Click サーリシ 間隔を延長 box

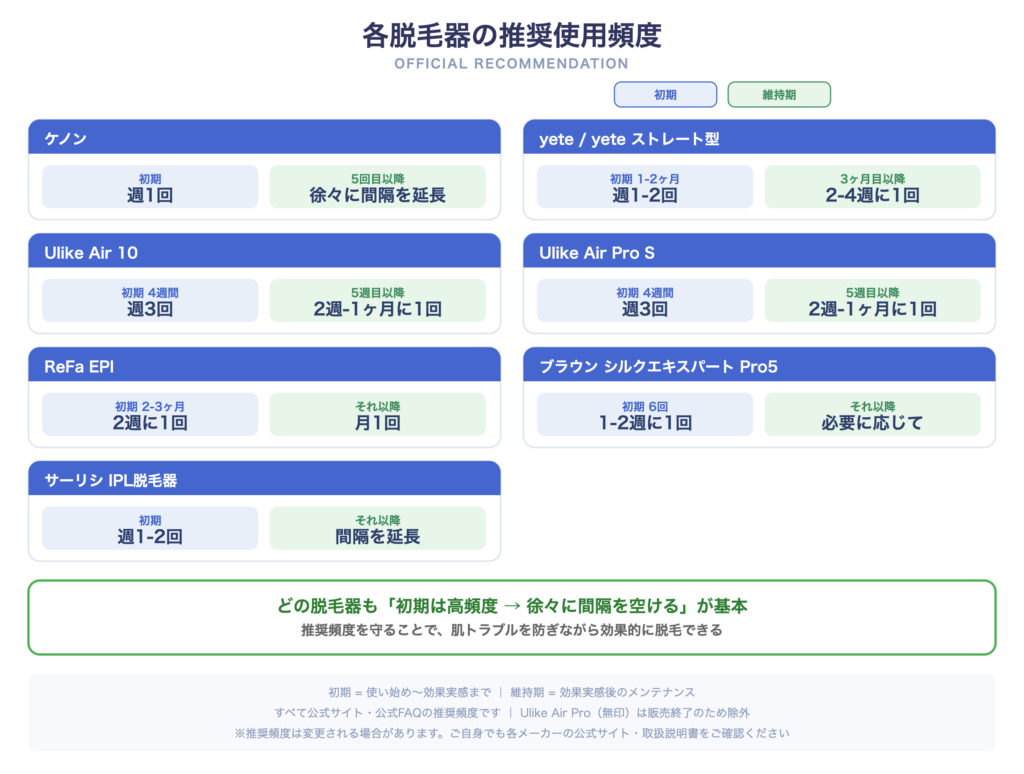click(377, 528)
